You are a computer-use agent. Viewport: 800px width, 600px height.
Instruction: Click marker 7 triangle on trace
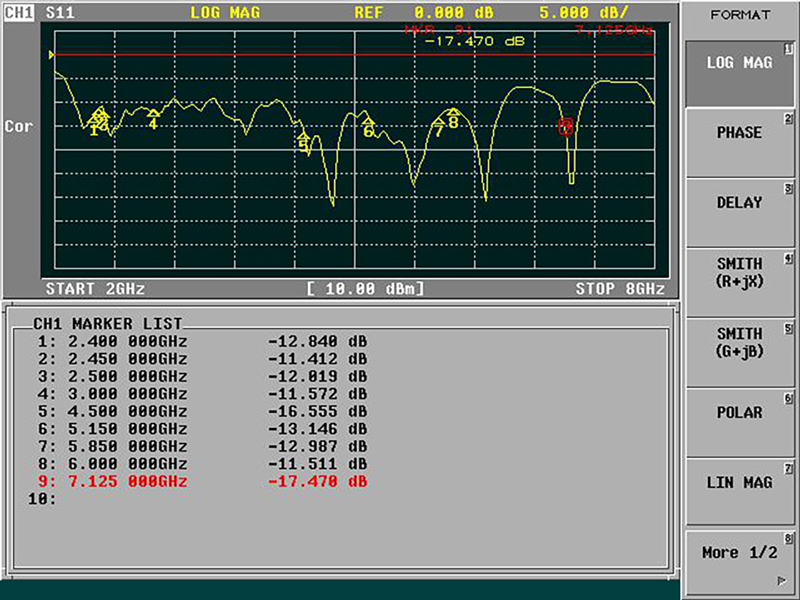(439, 122)
